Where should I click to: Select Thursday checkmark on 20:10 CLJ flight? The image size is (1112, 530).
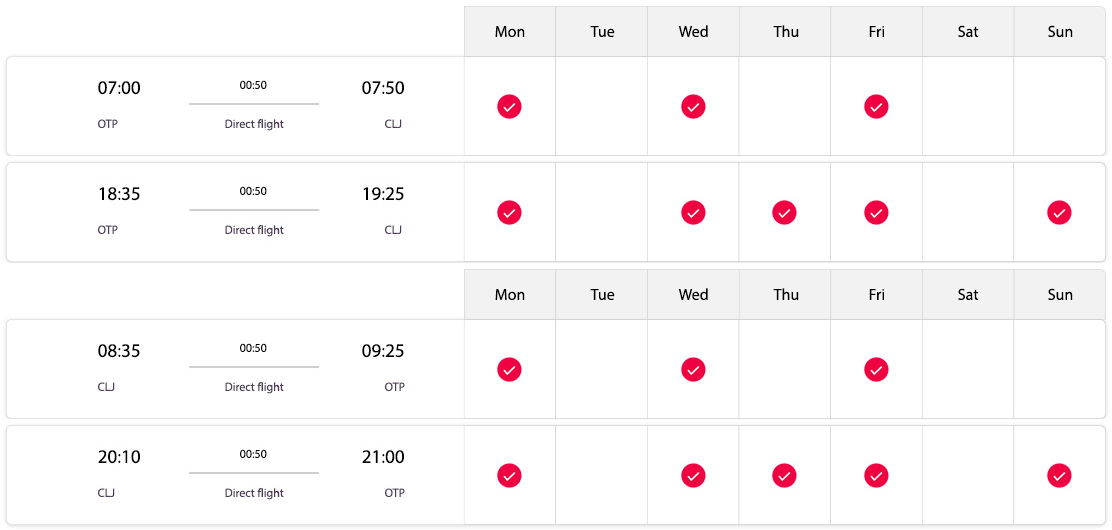click(784, 475)
